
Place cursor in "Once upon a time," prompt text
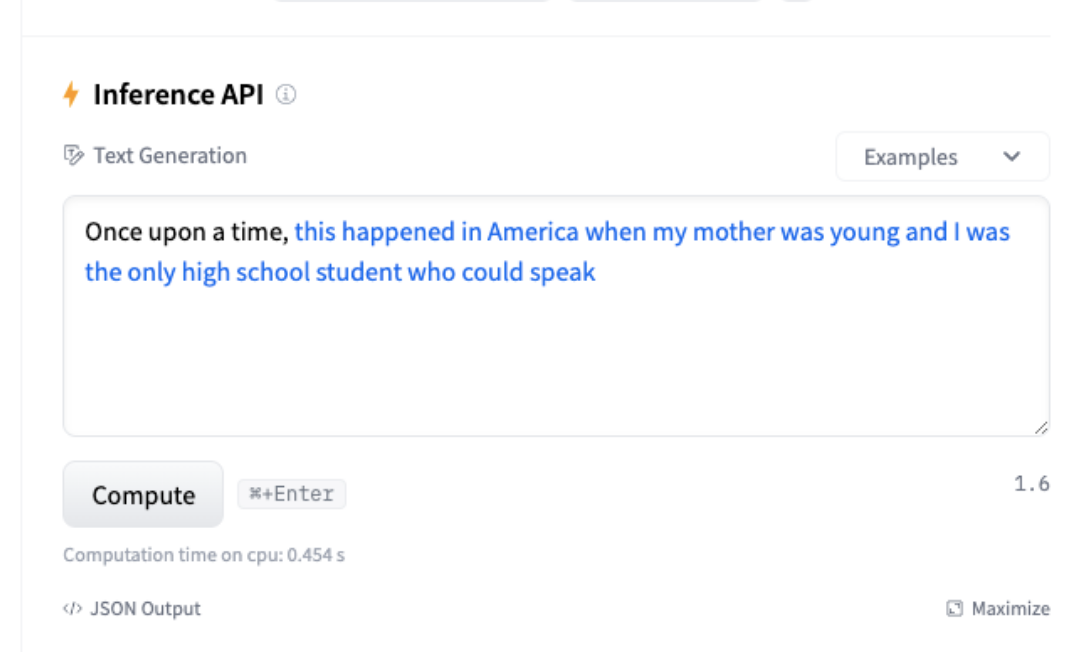click(x=187, y=232)
